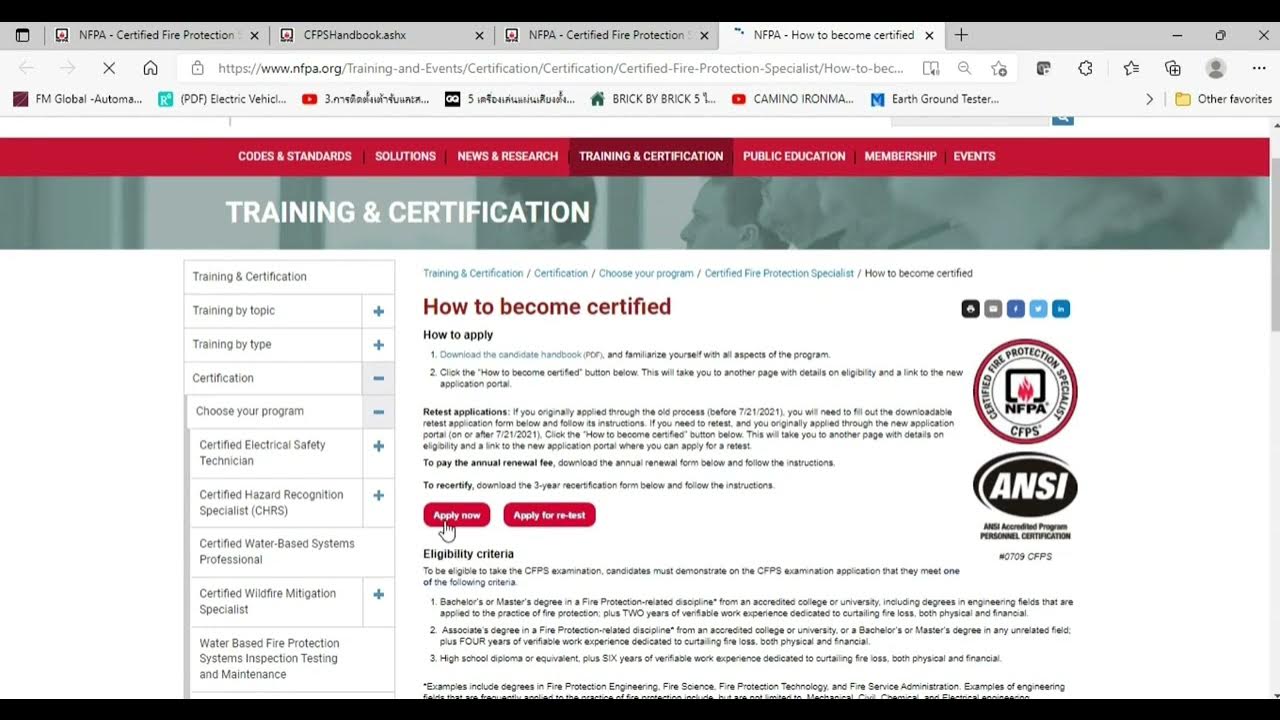Expand the Training by type section

pos(378,345)
